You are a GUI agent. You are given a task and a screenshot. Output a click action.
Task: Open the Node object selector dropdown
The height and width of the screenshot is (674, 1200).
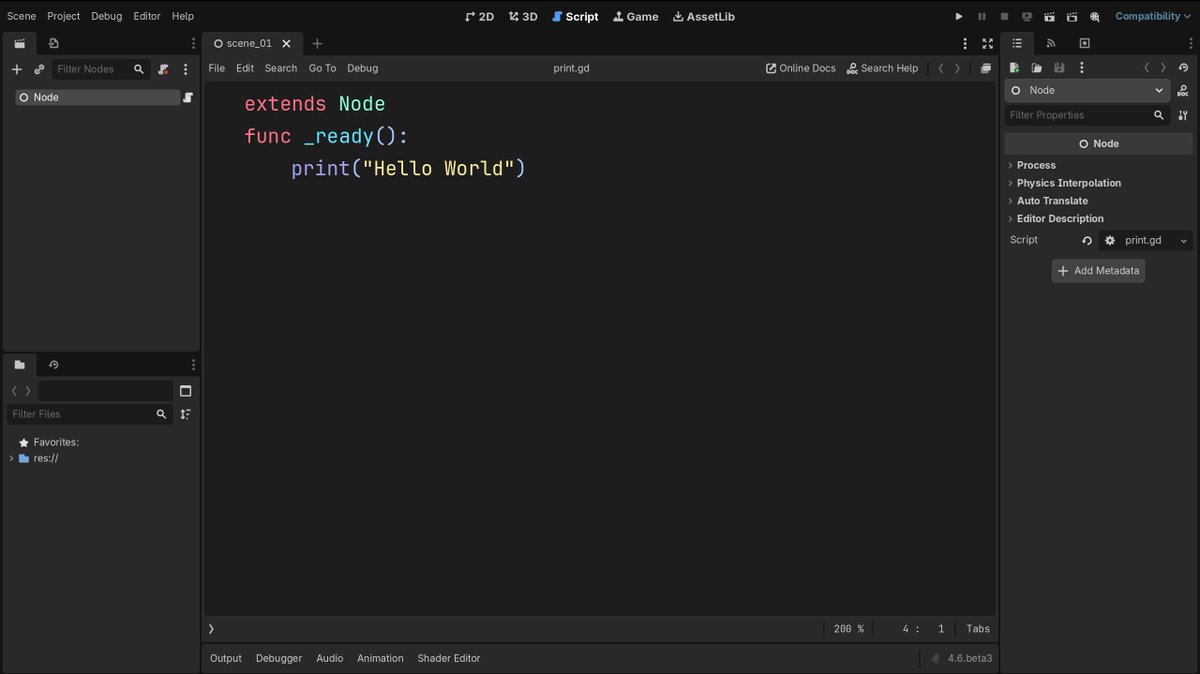coord(1087,90)
